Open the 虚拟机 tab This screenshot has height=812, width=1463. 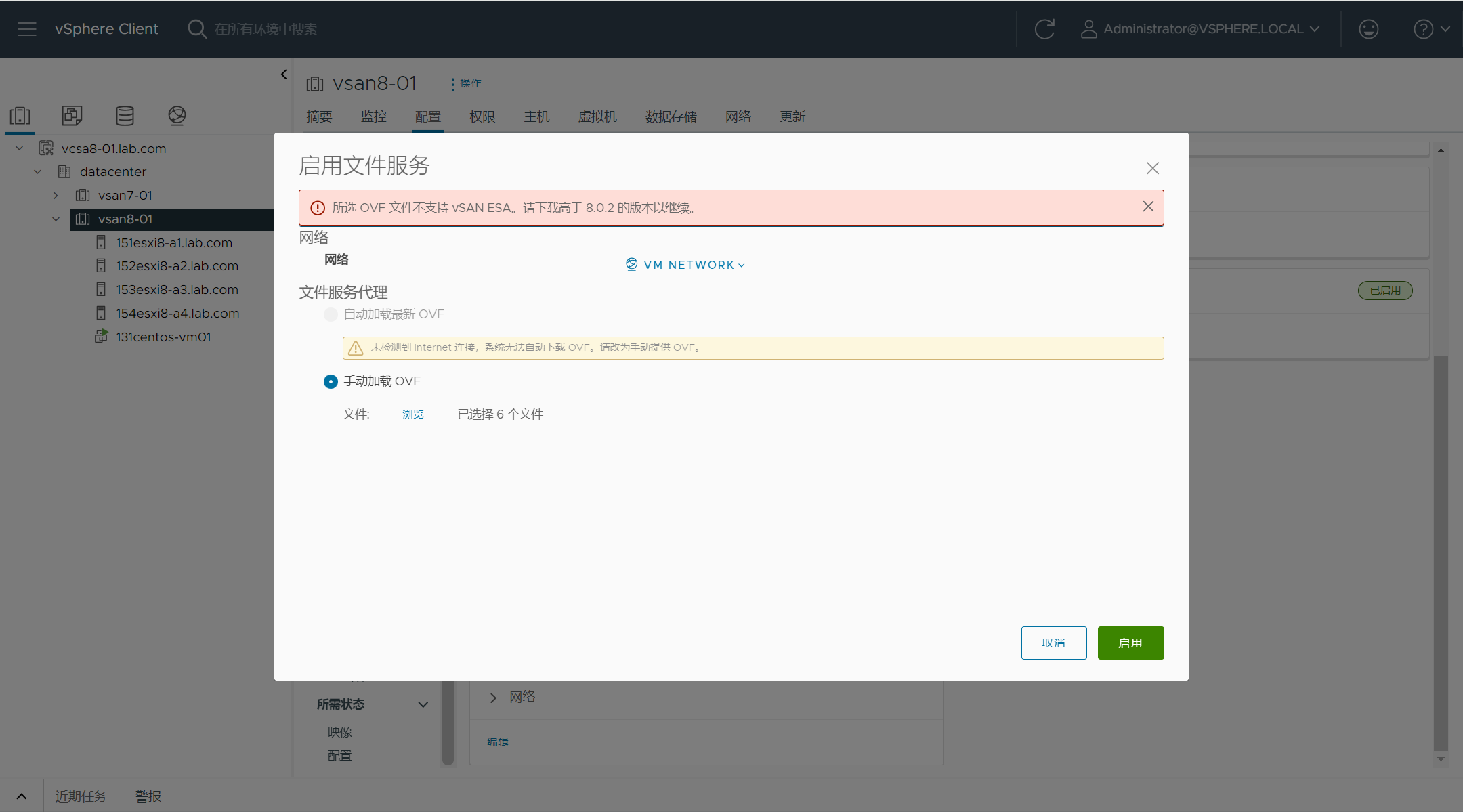tap(597, 116)
